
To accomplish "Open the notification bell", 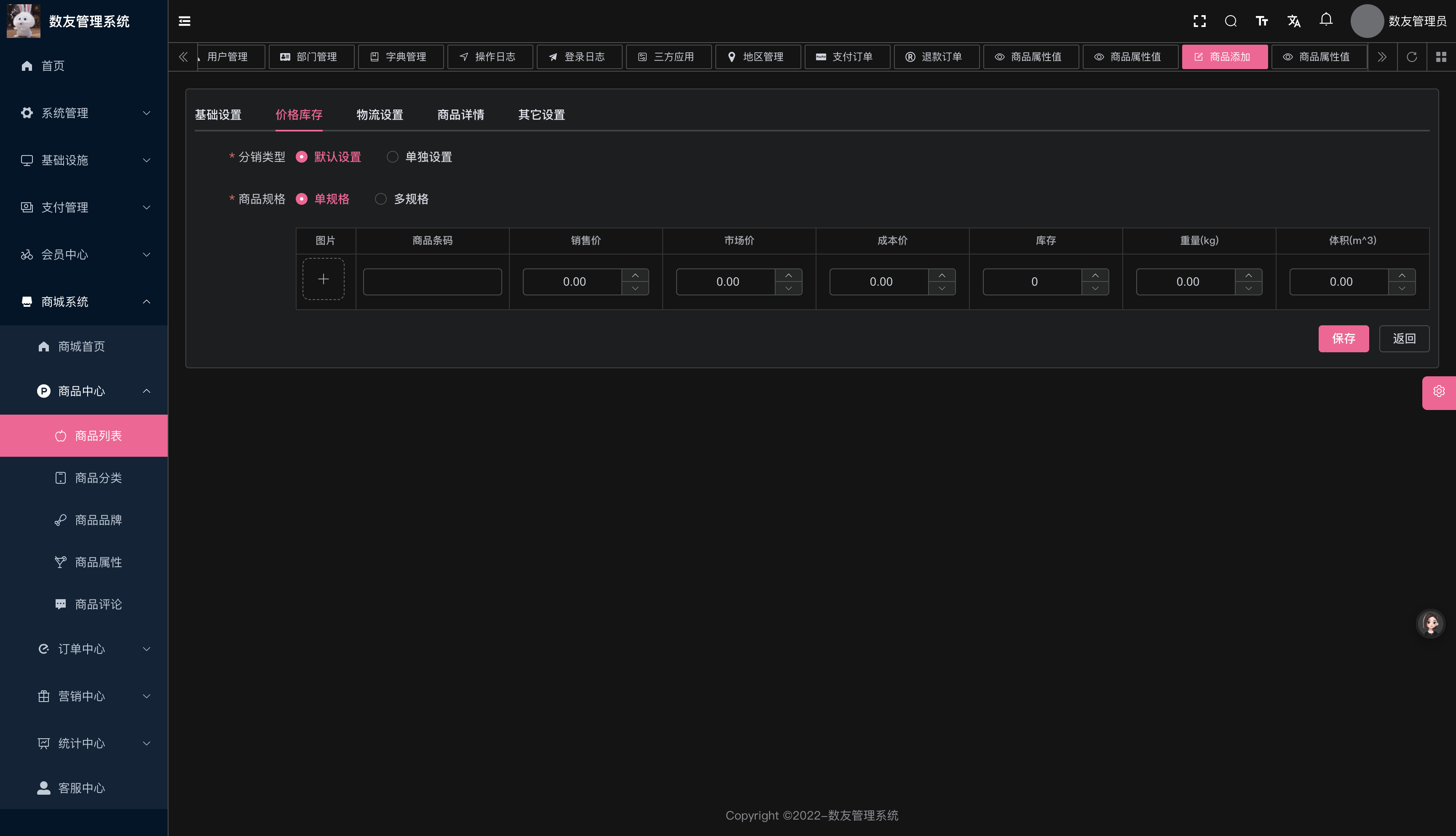I will click(x=1326, y=20).
